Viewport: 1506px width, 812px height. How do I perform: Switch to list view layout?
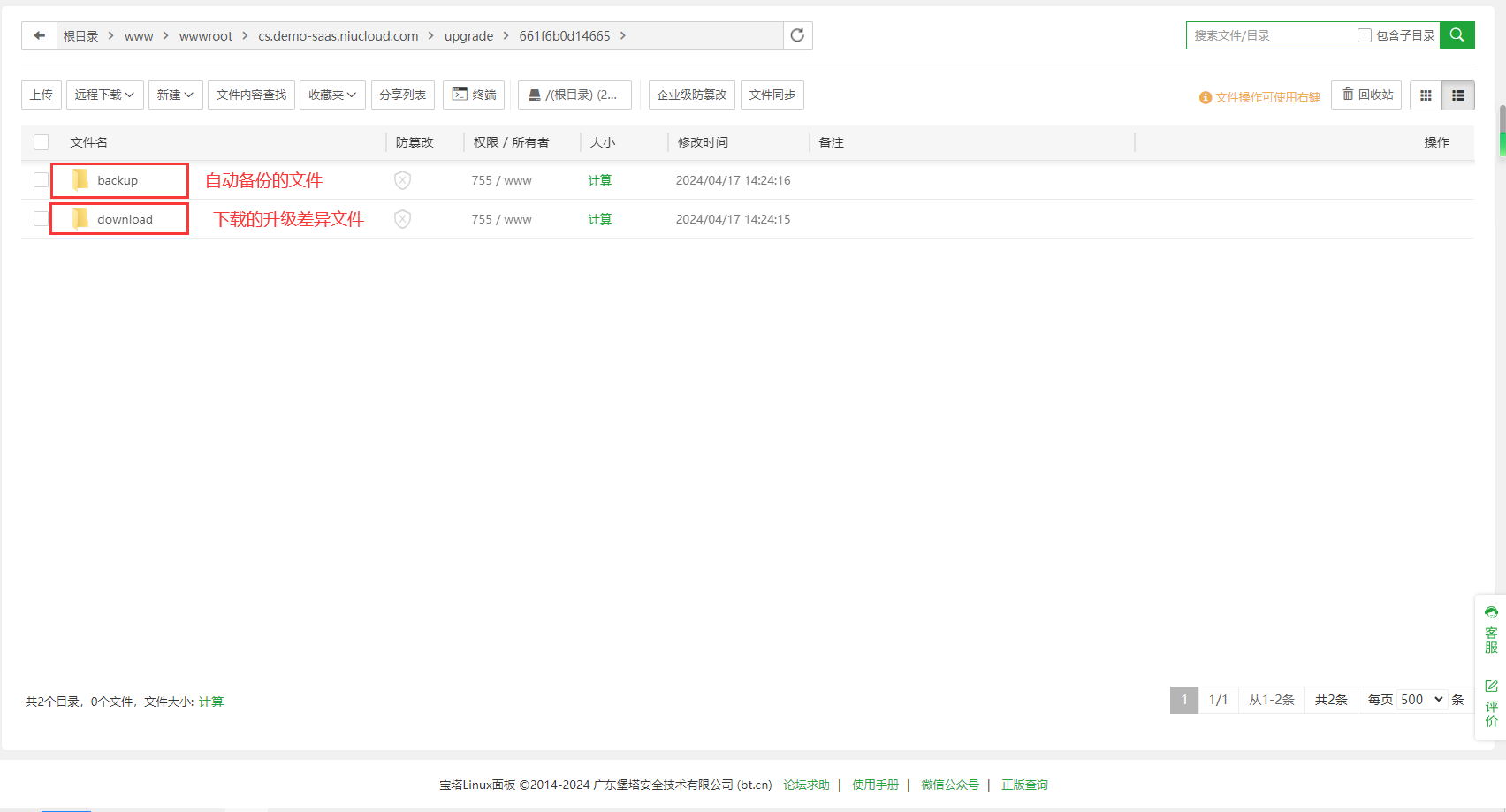(1458, 95)
